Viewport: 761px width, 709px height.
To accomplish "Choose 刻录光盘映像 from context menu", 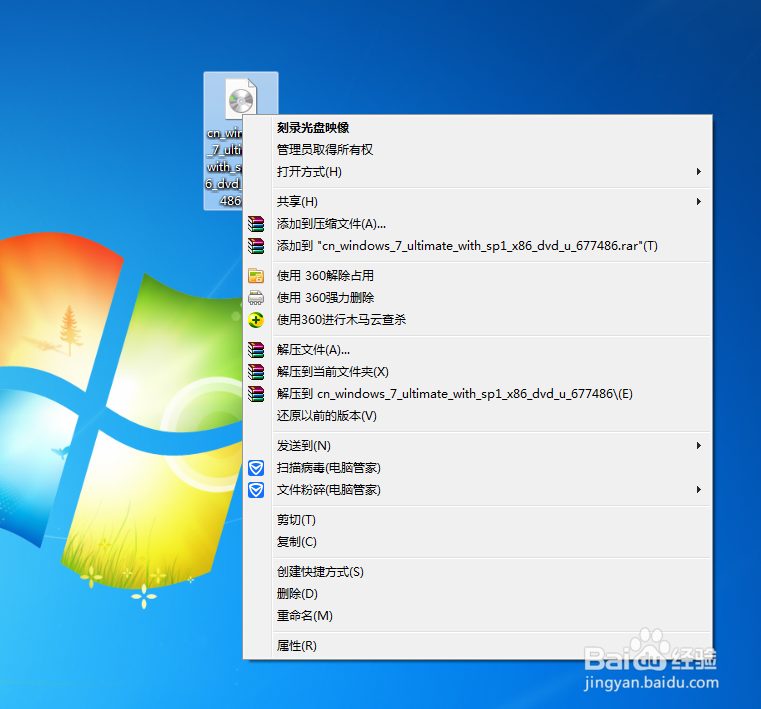I will tap(477, 128).
